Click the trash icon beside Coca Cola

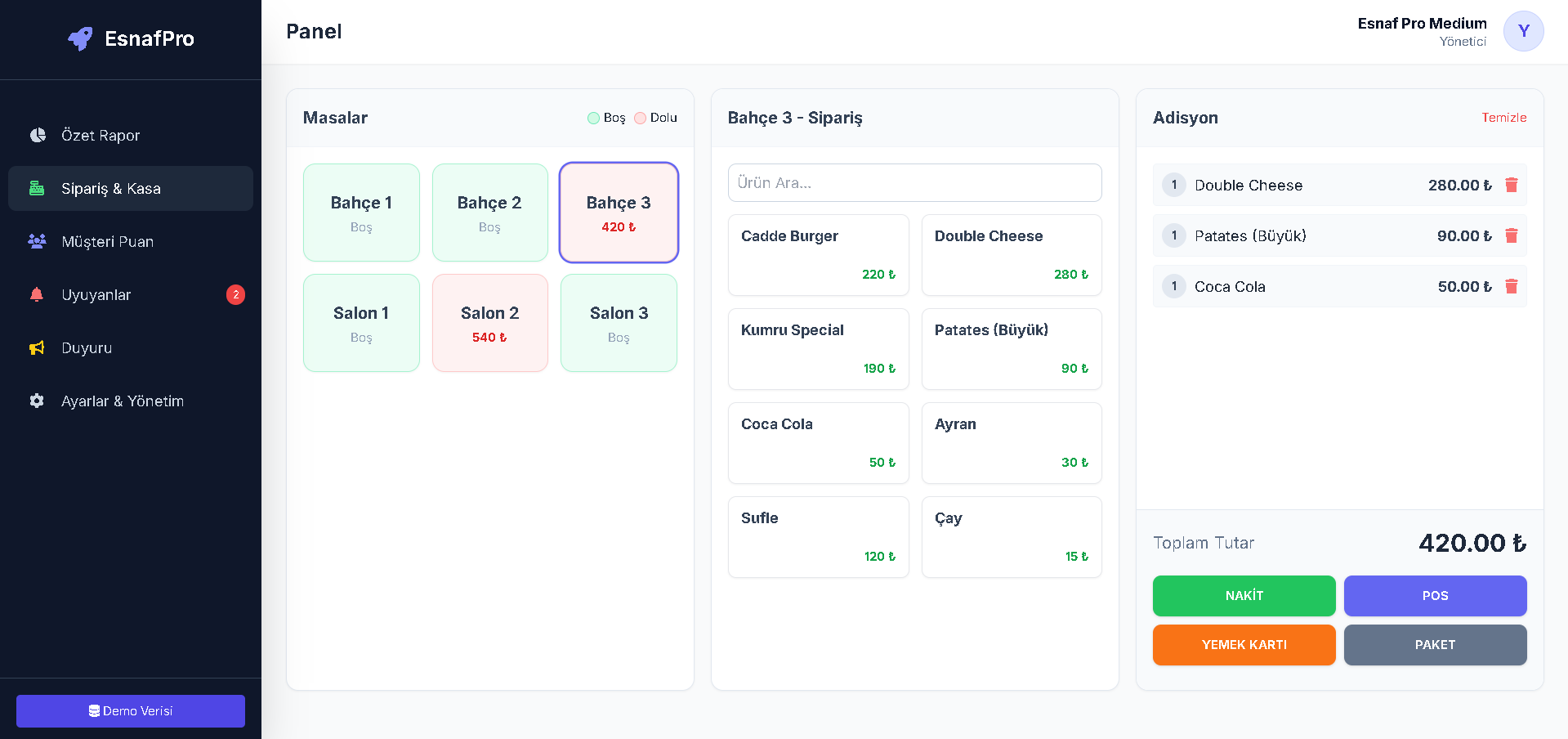tap(1511, 287)
